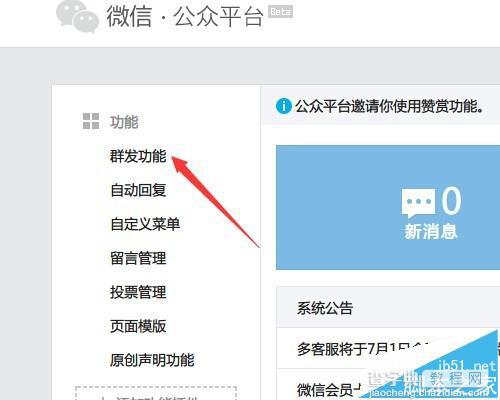This screenshot has width=500, height=400.
Task: Click the 功能 grid icon
Action: 91,121
